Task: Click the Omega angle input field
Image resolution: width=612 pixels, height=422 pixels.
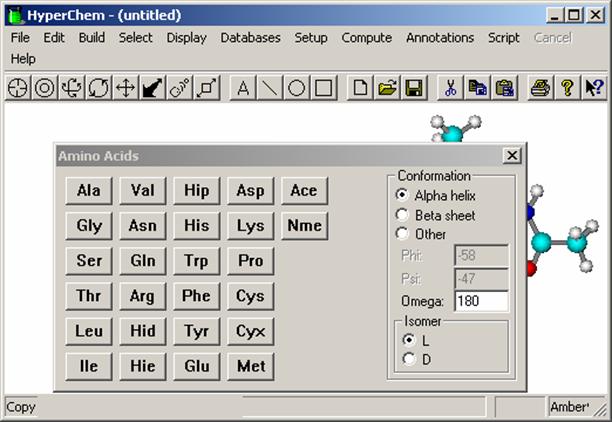Action: click(x=482, y=301)
